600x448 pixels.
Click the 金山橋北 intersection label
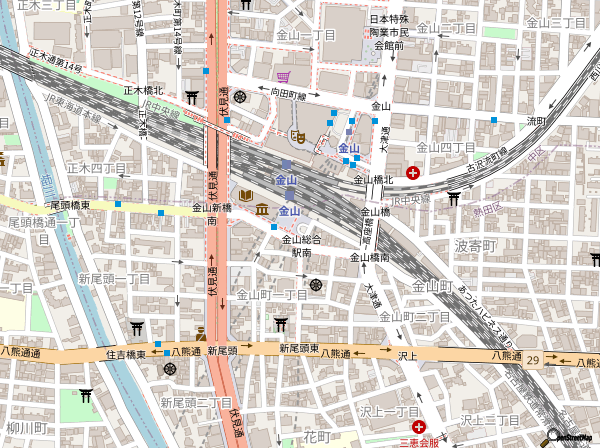(x=373, y=180)
